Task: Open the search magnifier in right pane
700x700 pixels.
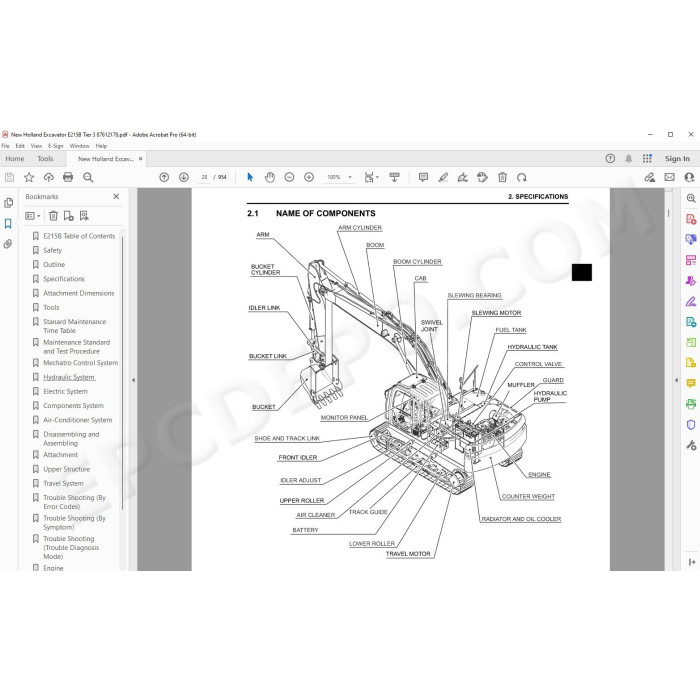Action: pos(691,198)
